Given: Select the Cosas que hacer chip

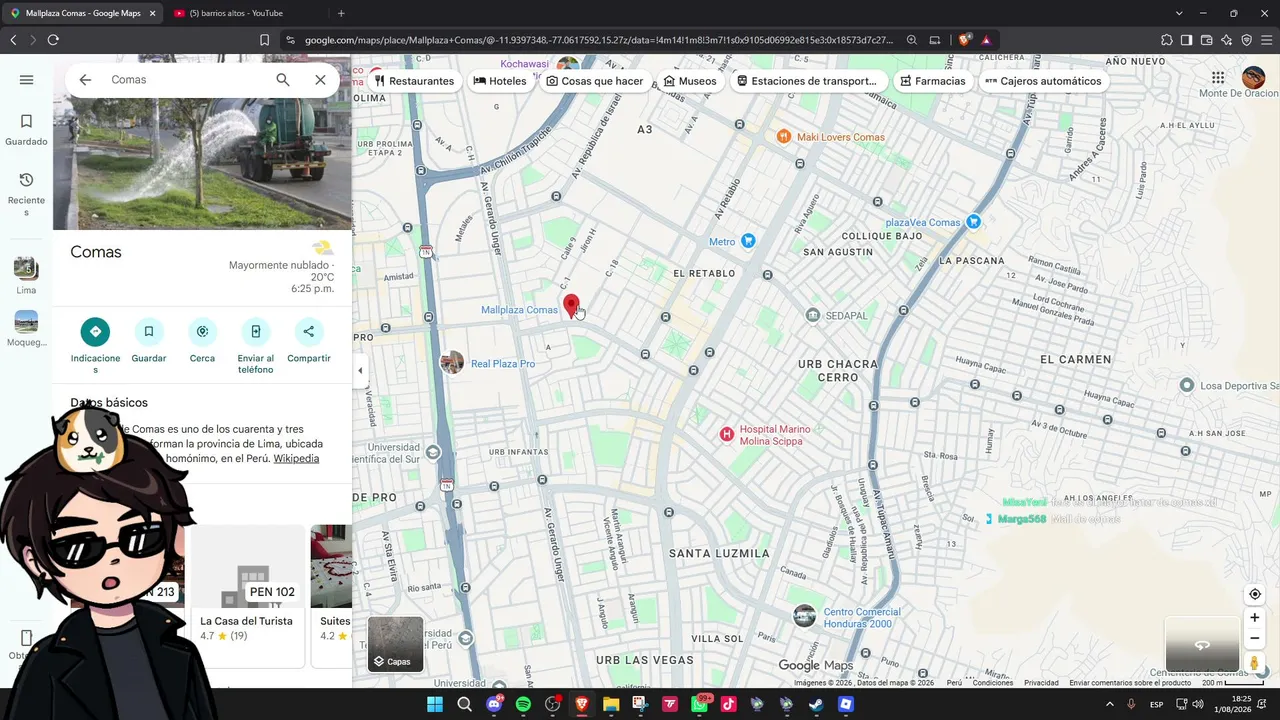Looking at the screenshot, I should 595,81.
